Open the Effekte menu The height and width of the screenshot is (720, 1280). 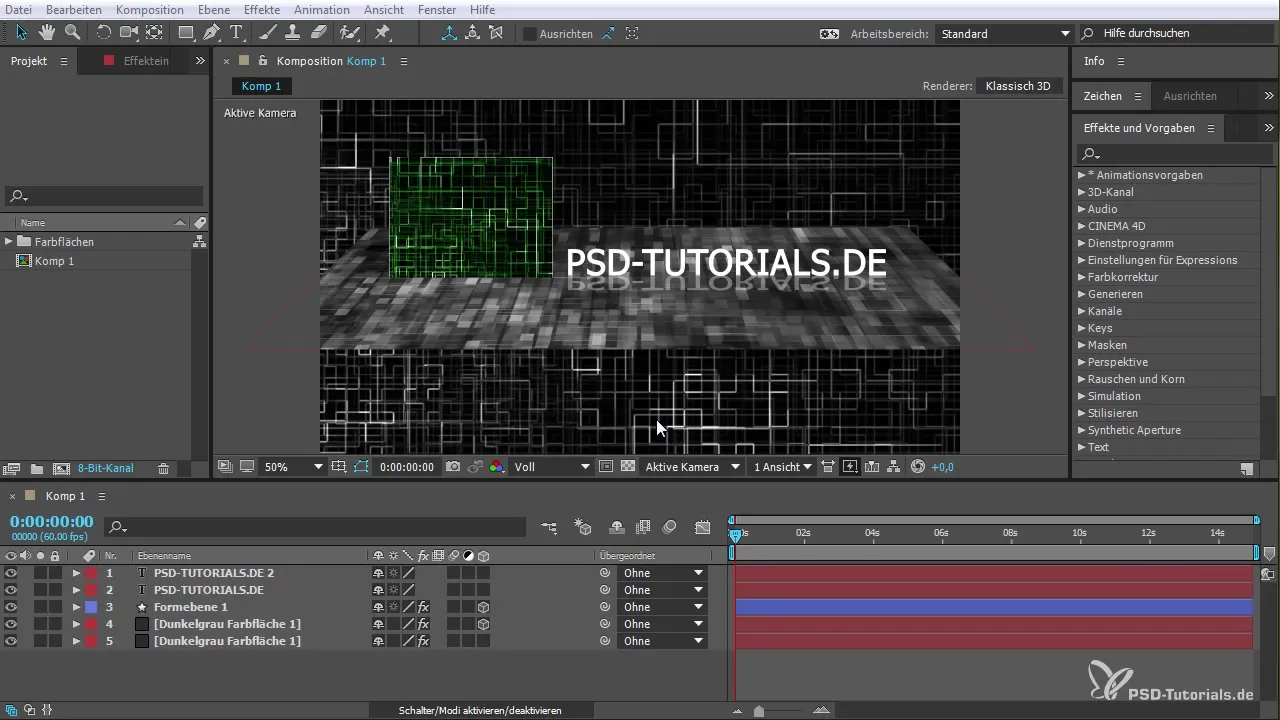(262, 9)
